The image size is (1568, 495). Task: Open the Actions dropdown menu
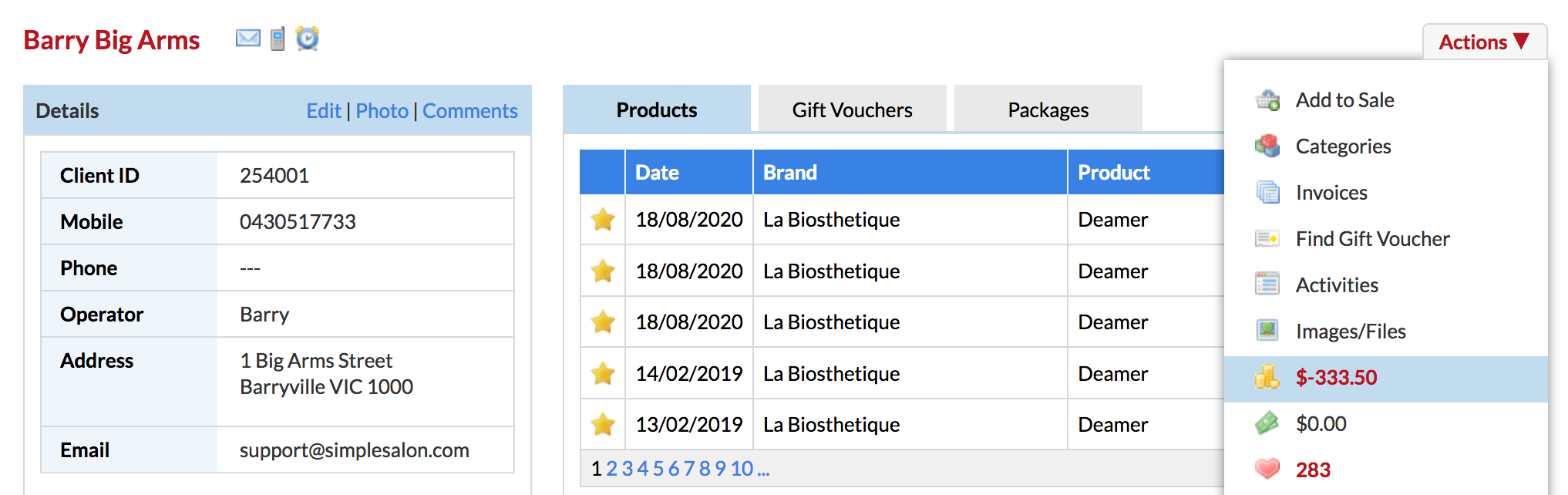tap(1484, 42)
